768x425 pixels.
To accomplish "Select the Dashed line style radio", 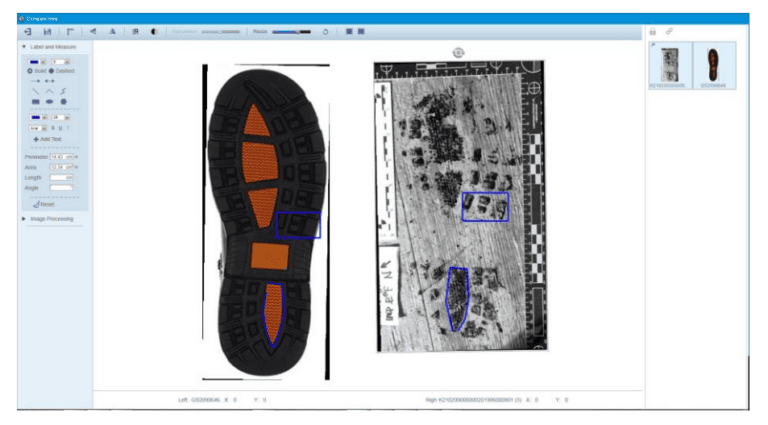I will point(51,71).
